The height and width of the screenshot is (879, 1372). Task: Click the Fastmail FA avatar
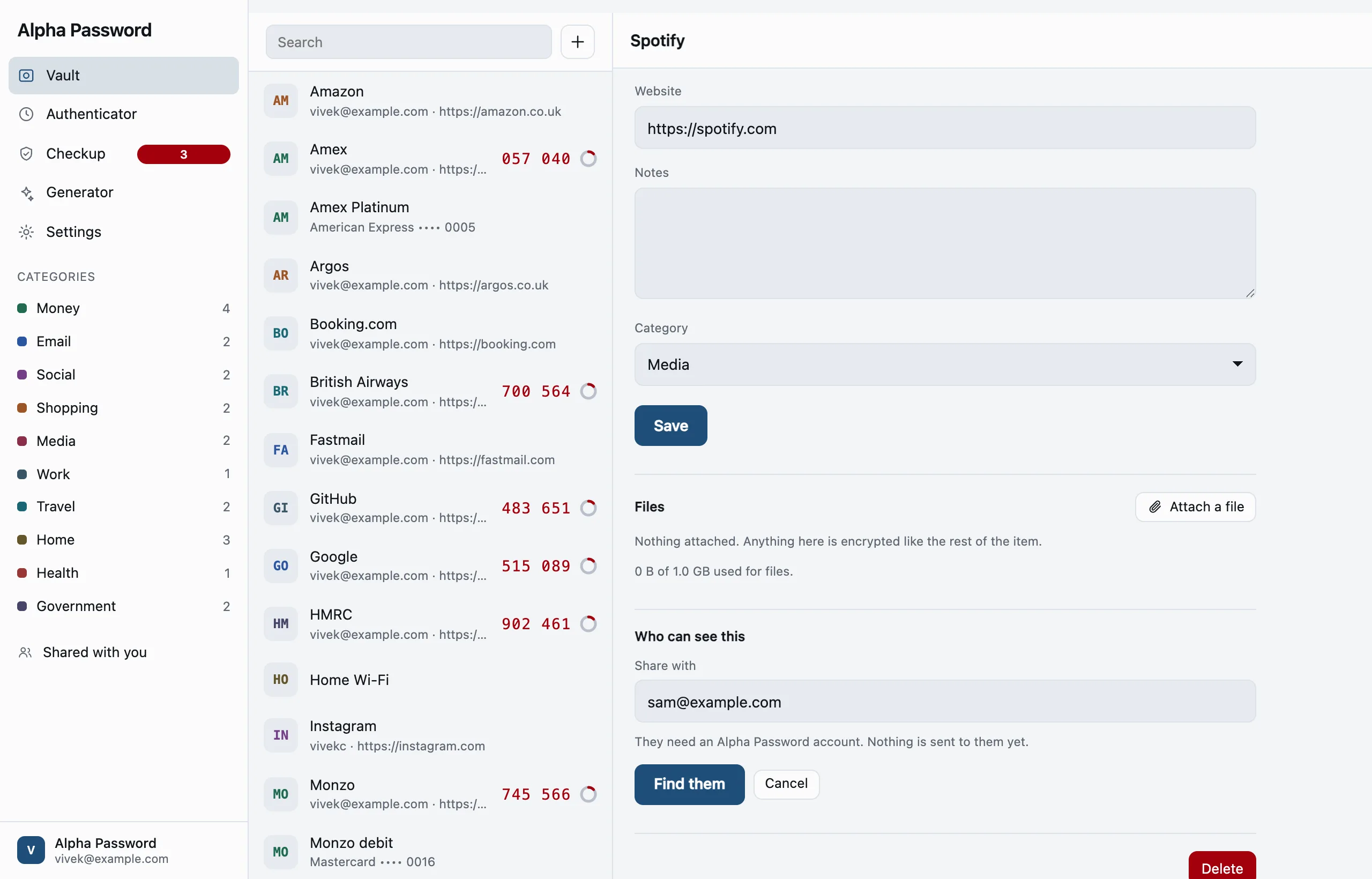[280, 450]
